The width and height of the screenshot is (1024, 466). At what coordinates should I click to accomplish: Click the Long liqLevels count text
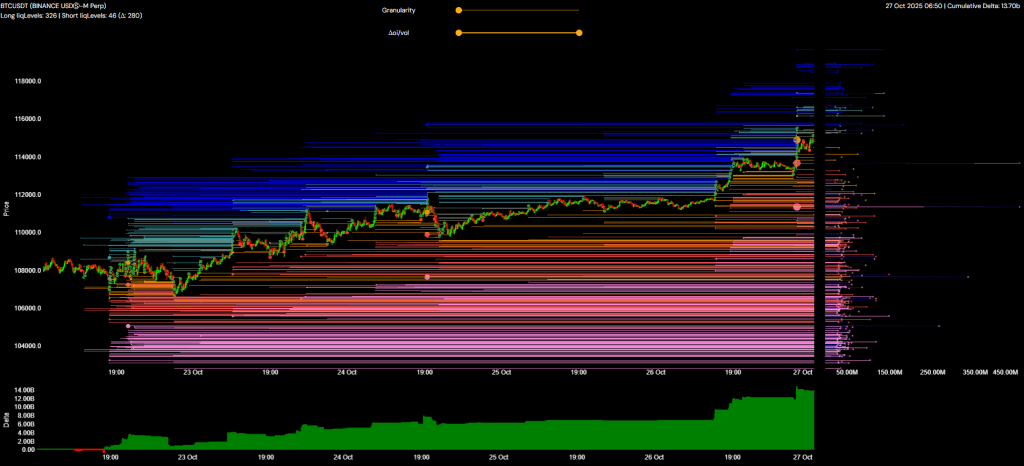[x=32, y=15]
